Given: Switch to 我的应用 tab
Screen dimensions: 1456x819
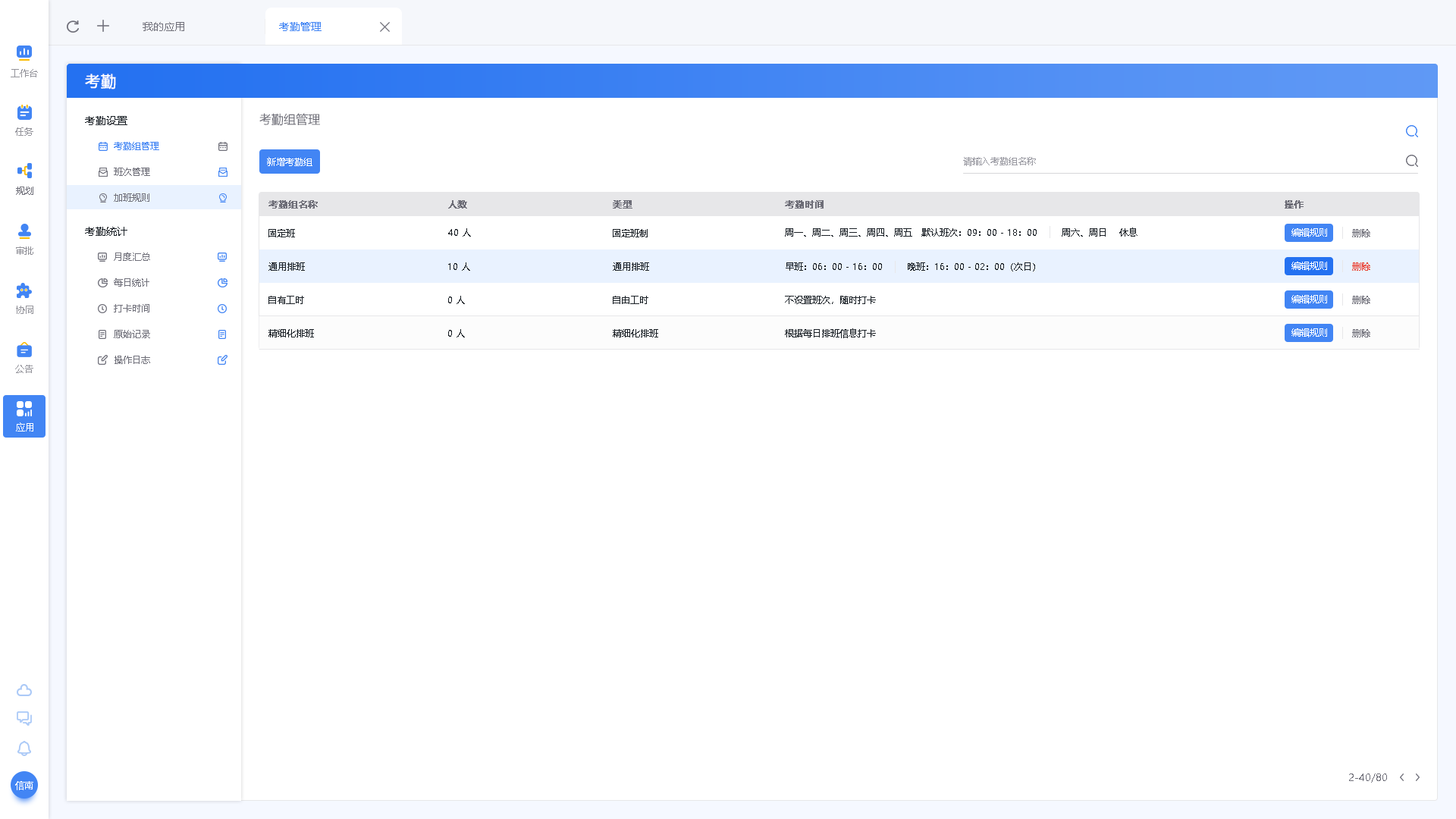Looking at the screenshot, I should (x=163, y=27).
